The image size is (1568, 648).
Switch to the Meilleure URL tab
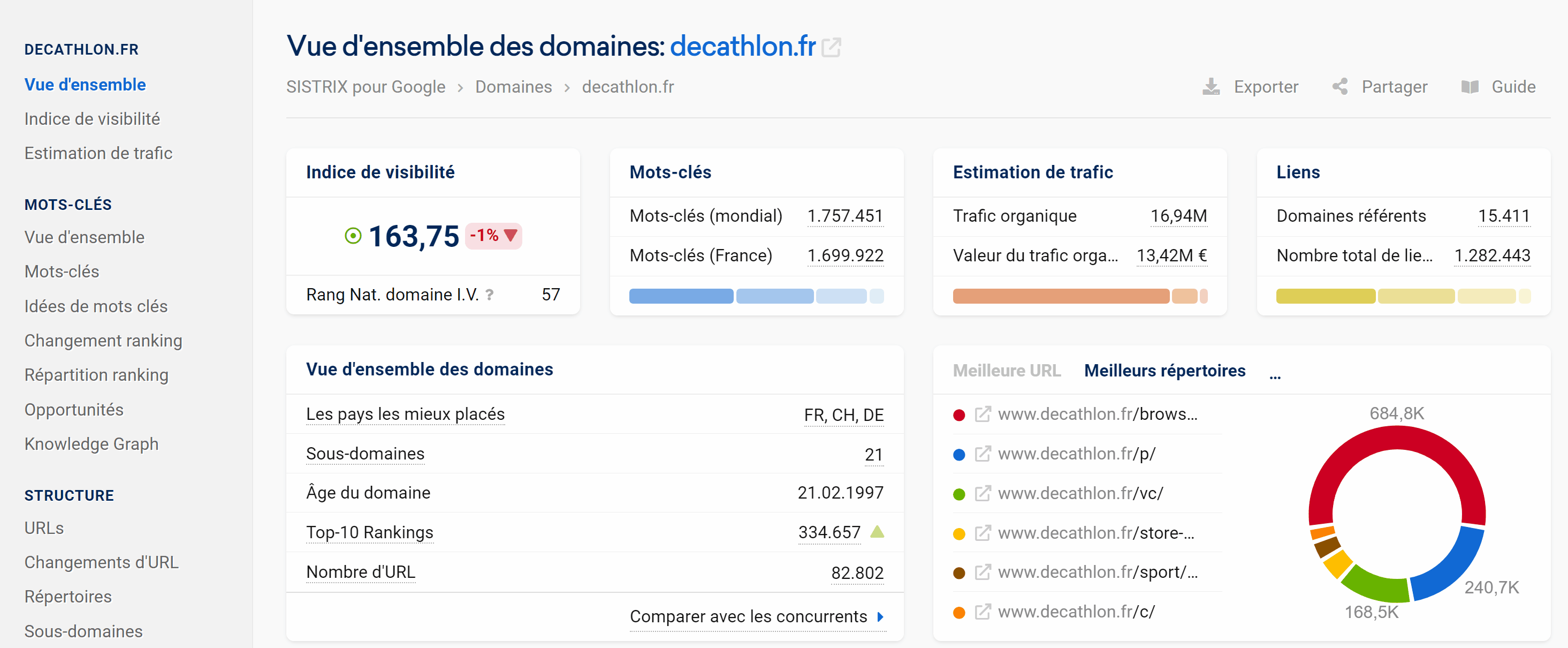[1006, 370]
